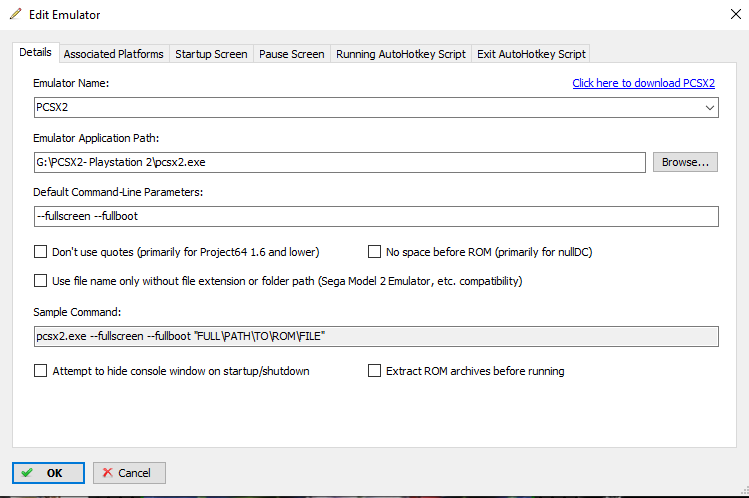Click the download PCSX2 link

[643, 83]
